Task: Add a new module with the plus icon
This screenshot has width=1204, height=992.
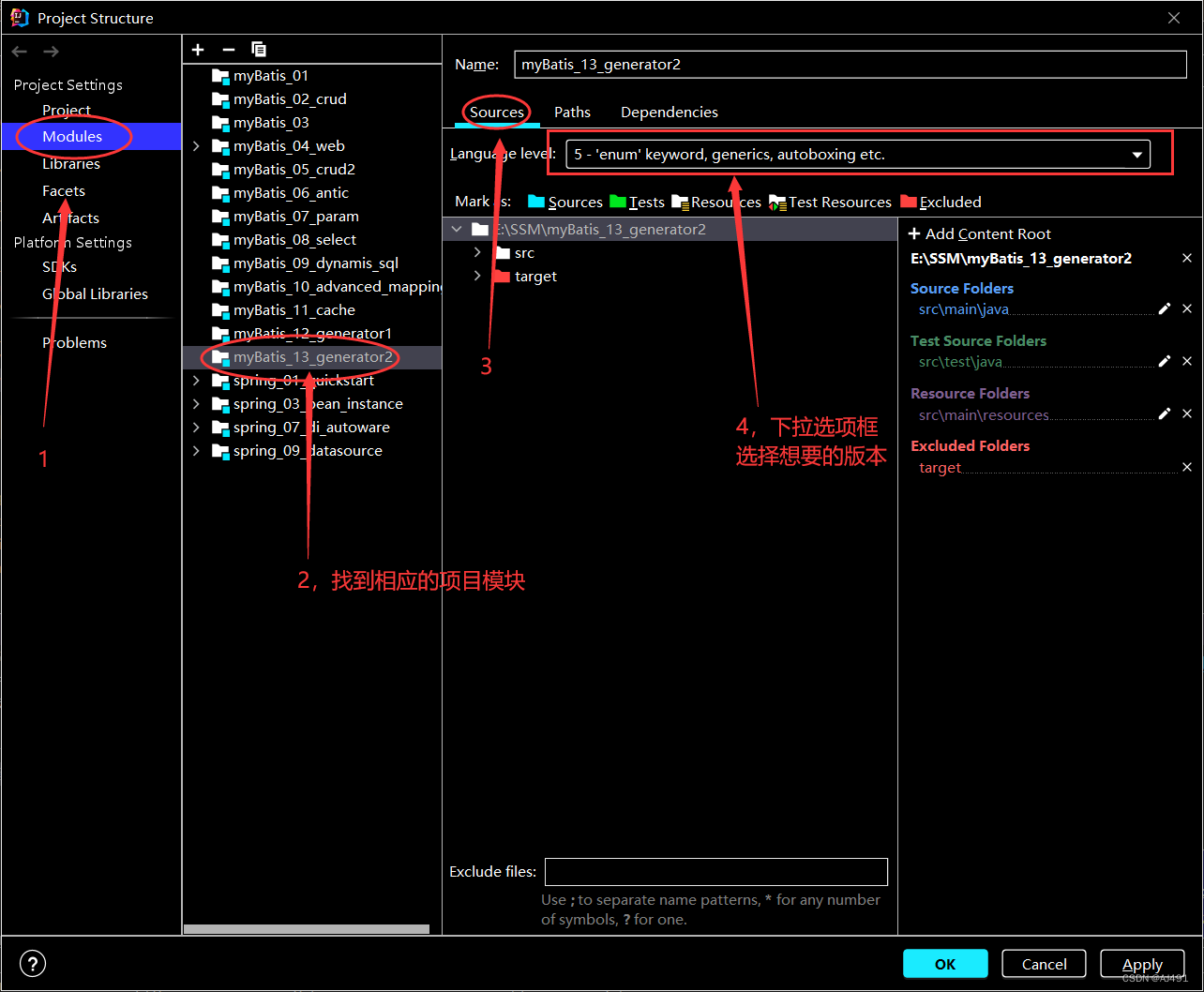Action: [197, 49]
